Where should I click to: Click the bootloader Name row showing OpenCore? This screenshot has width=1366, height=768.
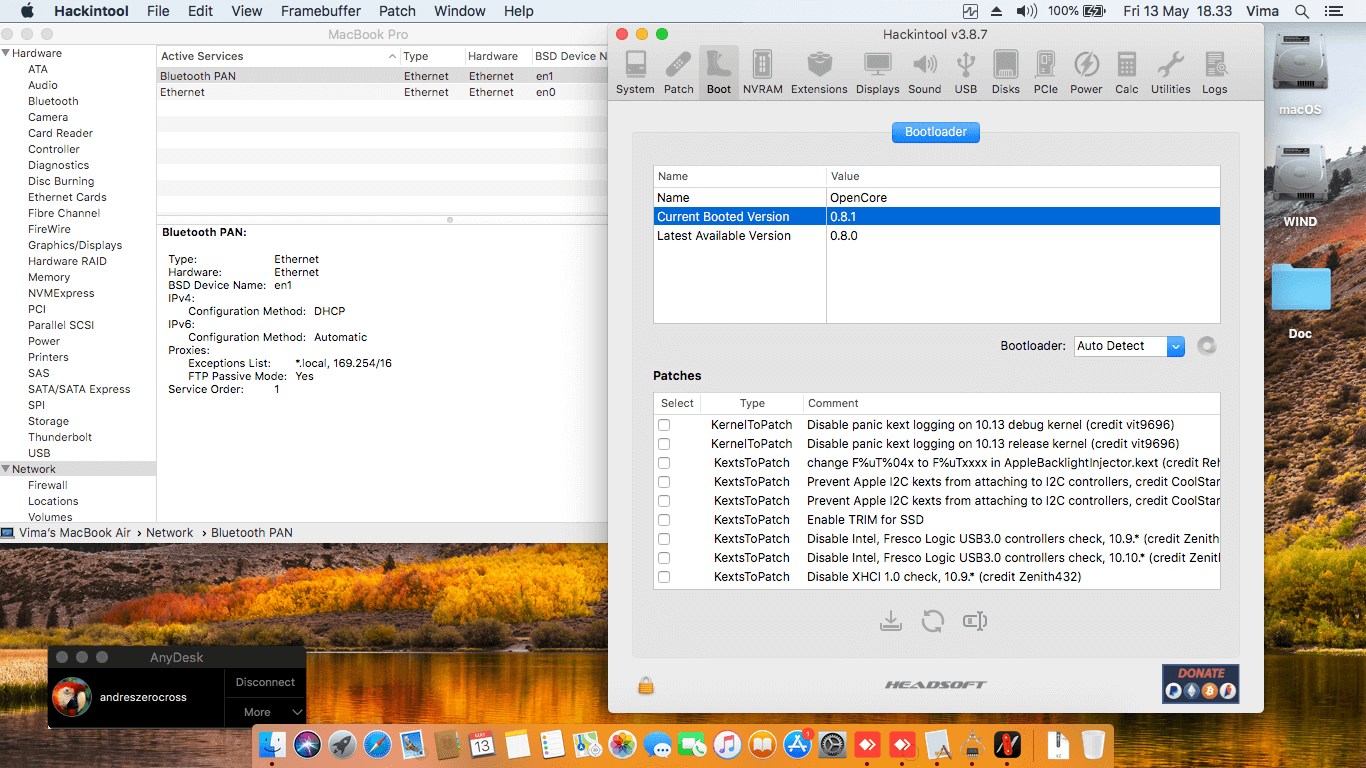click(936, 198)
